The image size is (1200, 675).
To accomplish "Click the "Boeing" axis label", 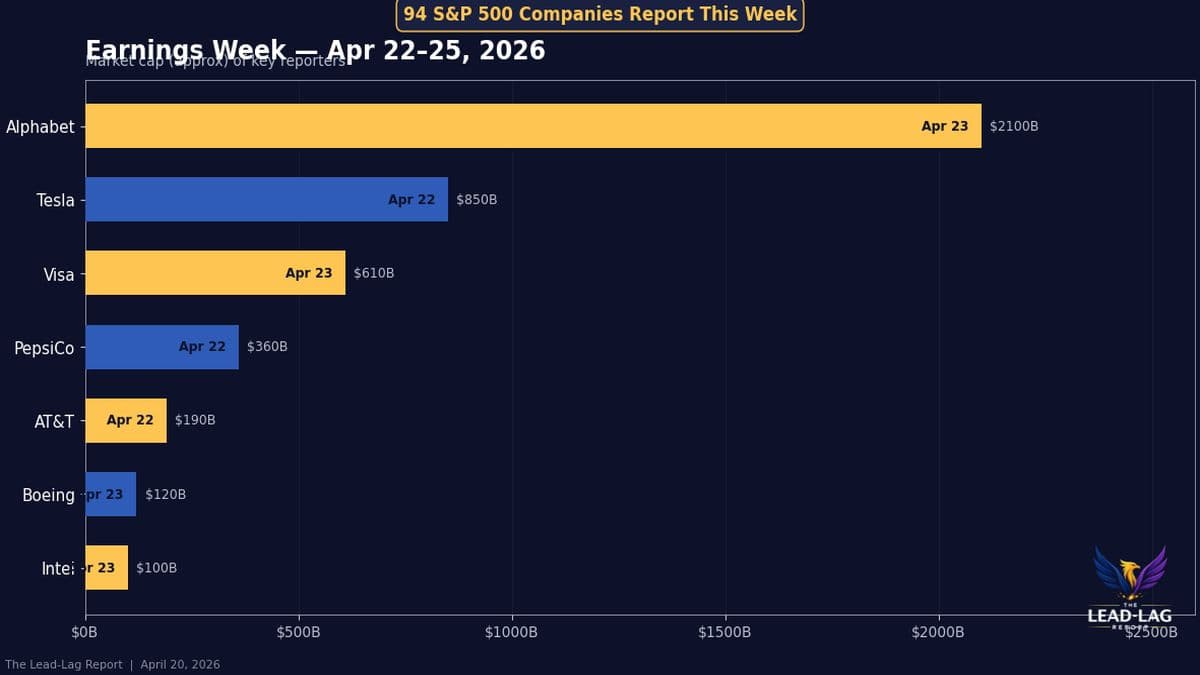I will 48,494.
